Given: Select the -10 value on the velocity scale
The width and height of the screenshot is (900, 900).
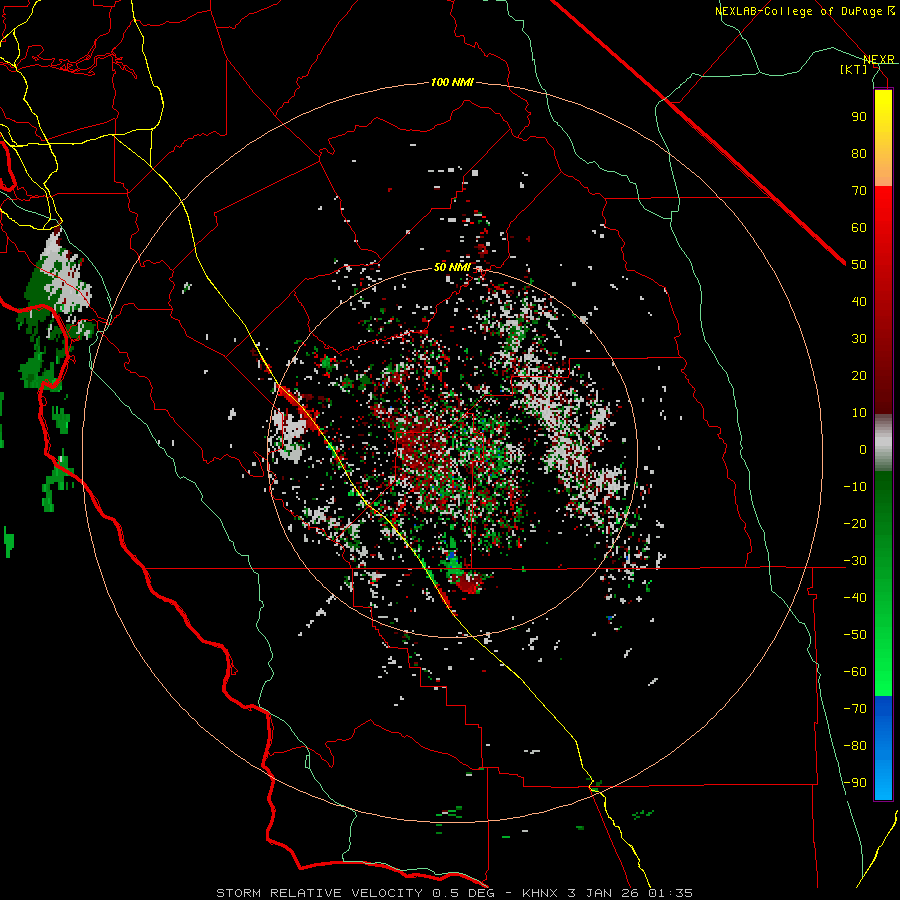Looking at the screenshot, I should [x=855, y=487].
